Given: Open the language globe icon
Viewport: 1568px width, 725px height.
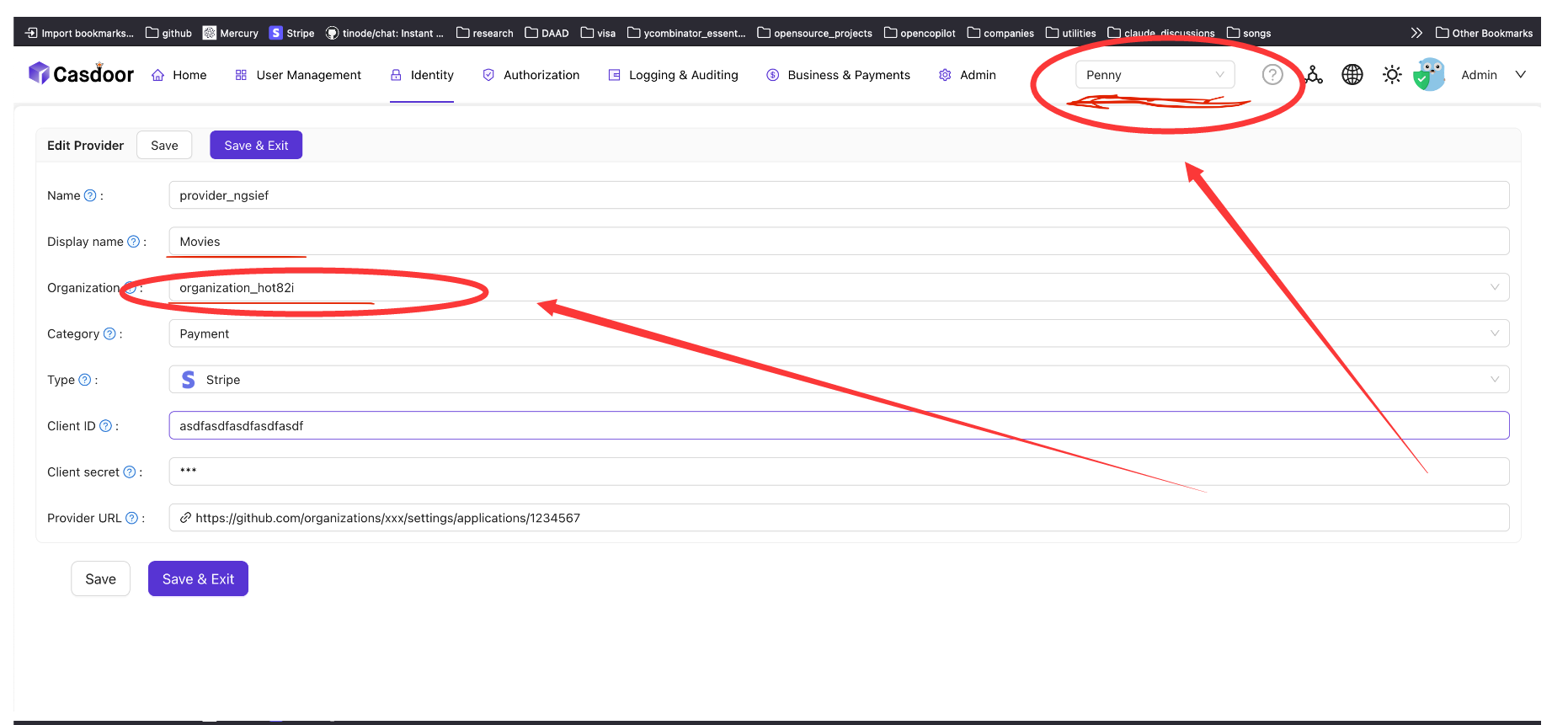Looking at the screenshot, I should [x=1352, y=75].
